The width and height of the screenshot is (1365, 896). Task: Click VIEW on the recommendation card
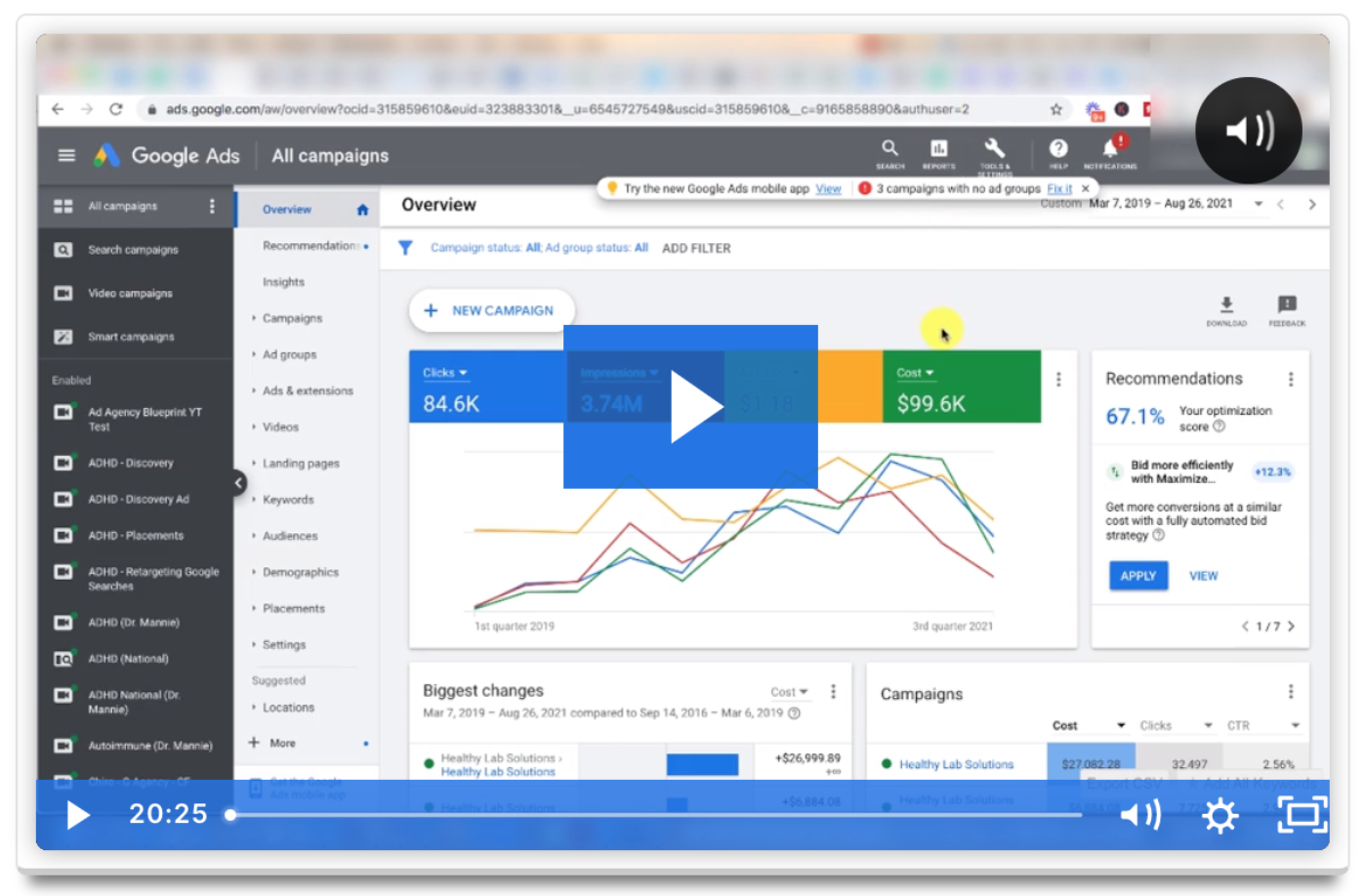point(1203,576)
